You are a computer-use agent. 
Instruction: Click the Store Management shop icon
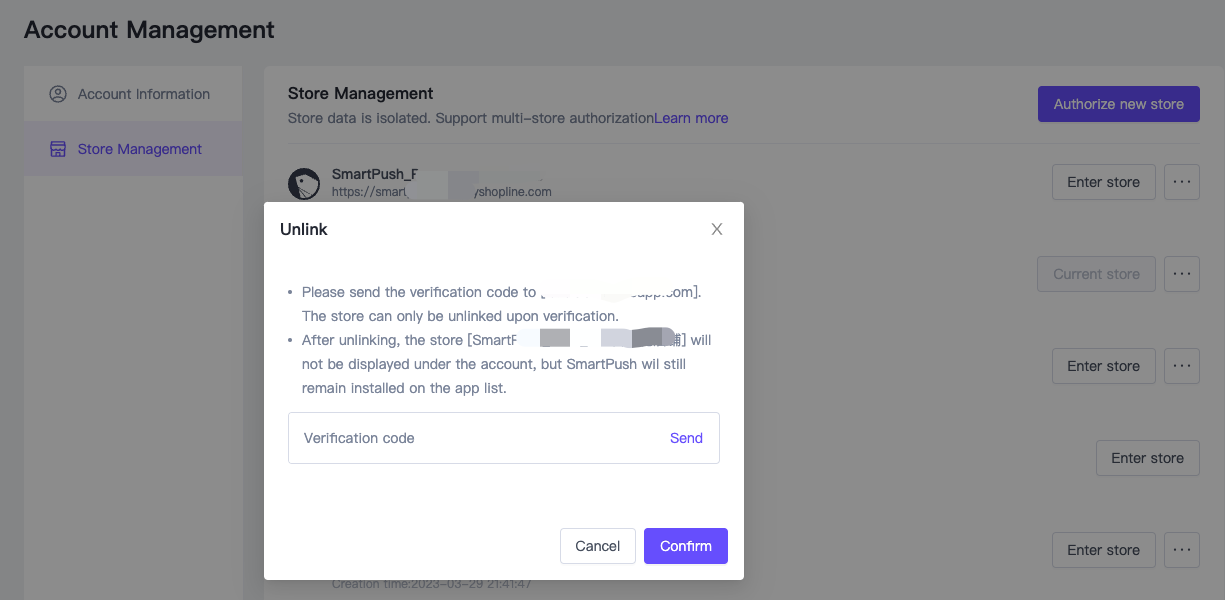58,149
